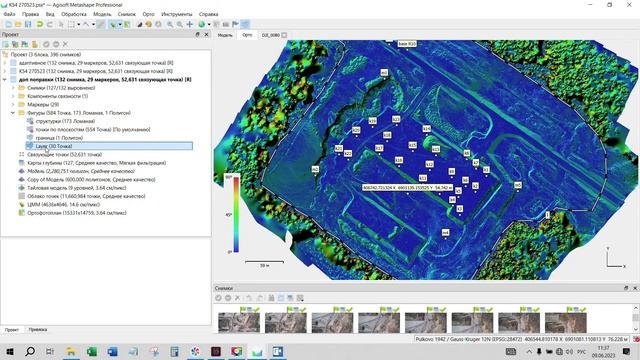The width and height of the screenshot is (640, 360).
Task: Open taskbar search magnifier
Action: point(30,351)
